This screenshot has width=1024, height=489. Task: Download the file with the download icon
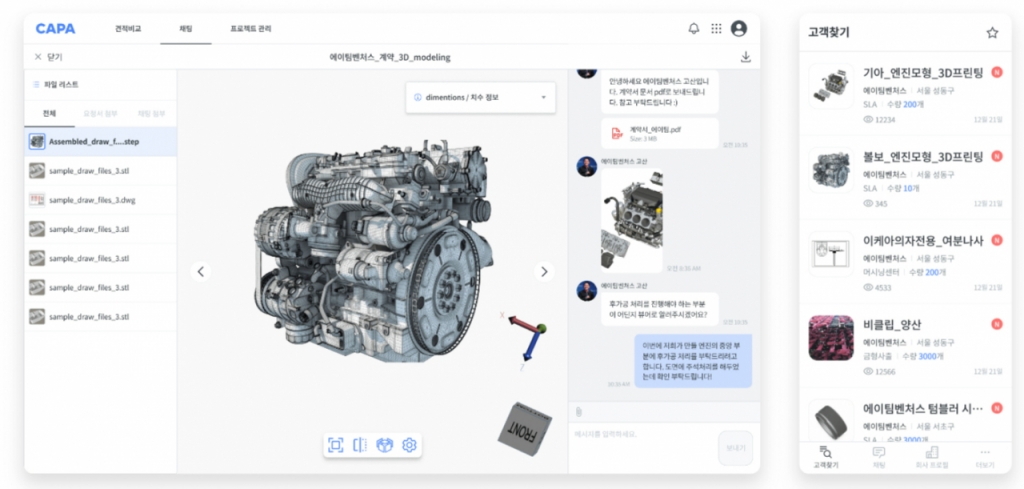pos(746,57)
